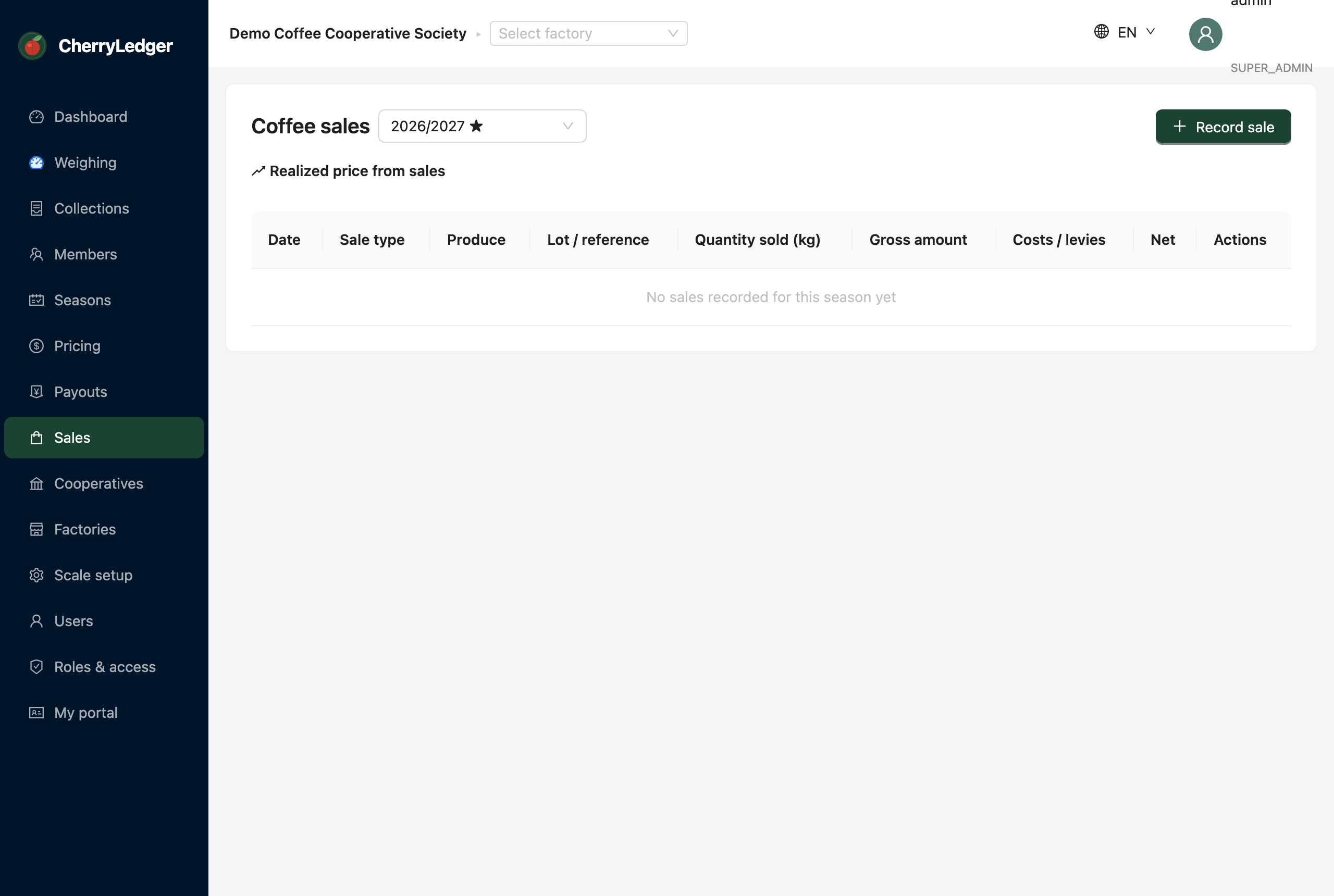Open the EN language dropdown
Screen dimensions: 1334x896
[x=1126, y=32]
